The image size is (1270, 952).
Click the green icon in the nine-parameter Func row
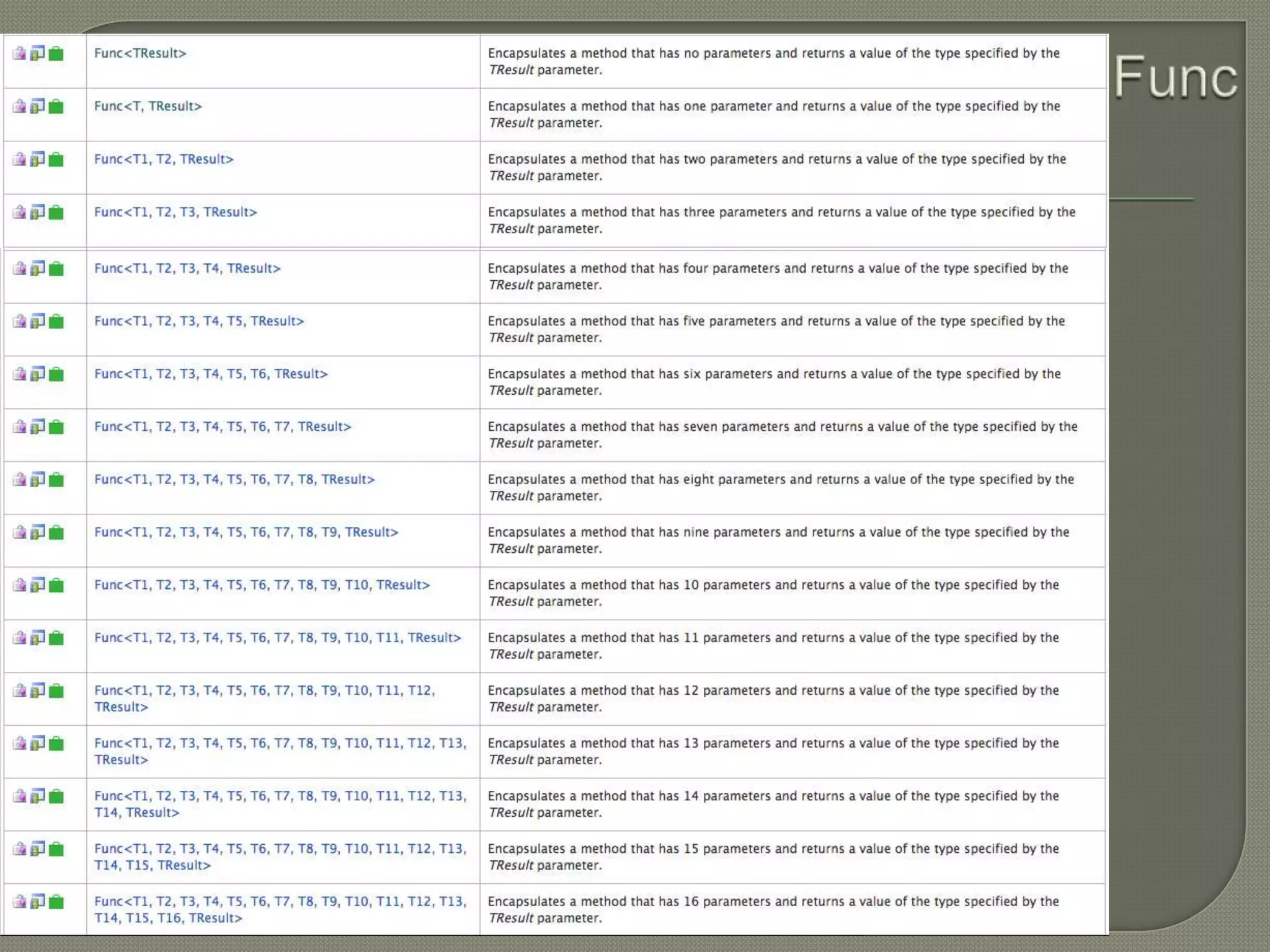[56, 532]
